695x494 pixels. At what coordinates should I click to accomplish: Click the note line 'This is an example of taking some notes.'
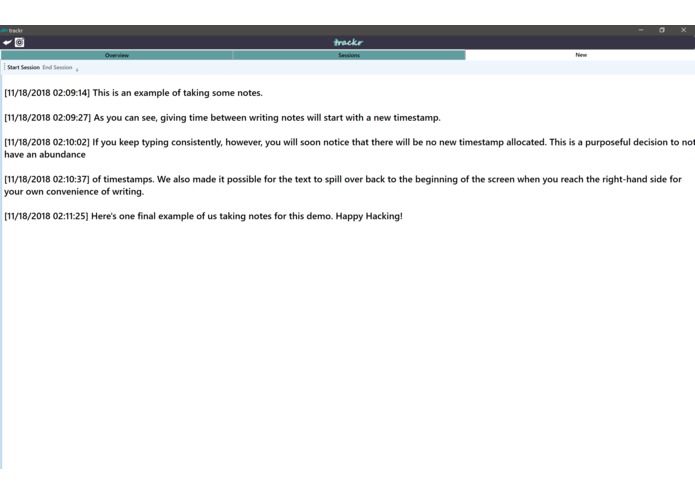click(x=177, y=93)
